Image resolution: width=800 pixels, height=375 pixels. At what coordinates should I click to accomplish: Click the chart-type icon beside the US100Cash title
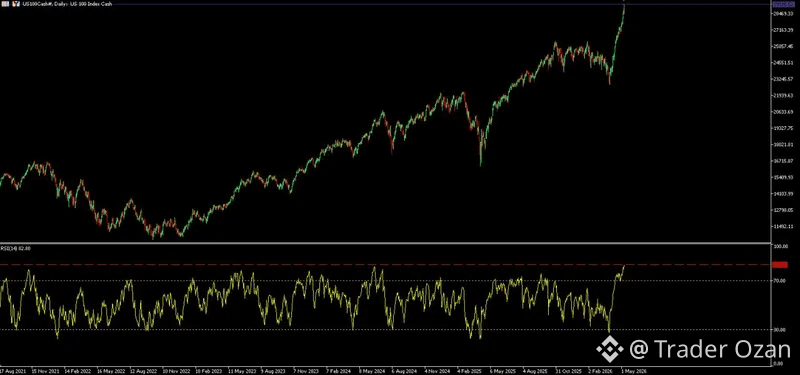click(16, 4)
